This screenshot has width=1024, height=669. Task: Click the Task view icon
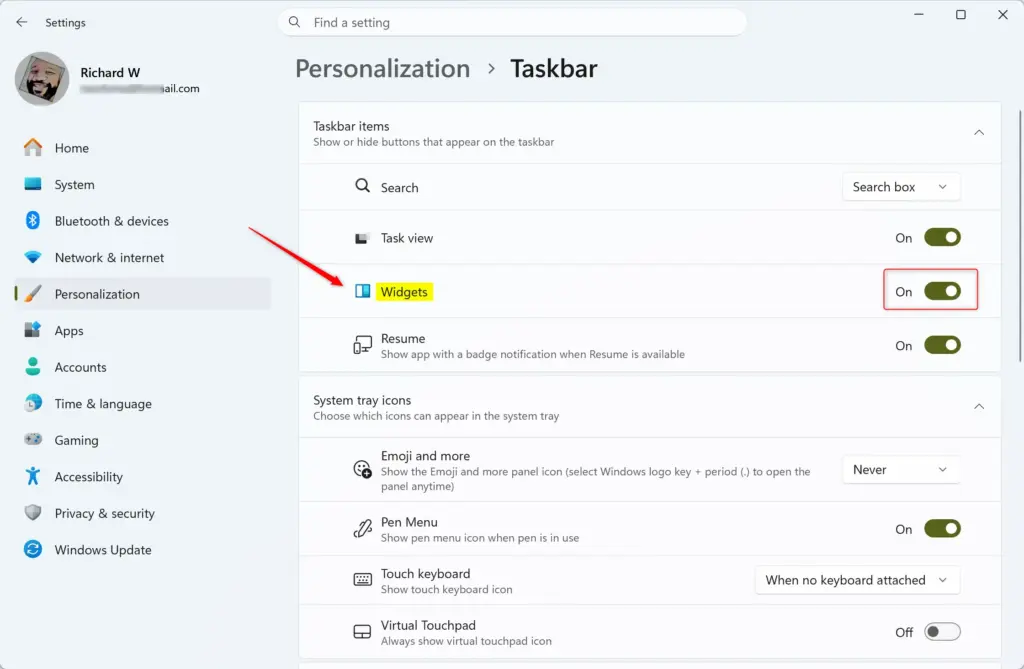coord(362,238)
